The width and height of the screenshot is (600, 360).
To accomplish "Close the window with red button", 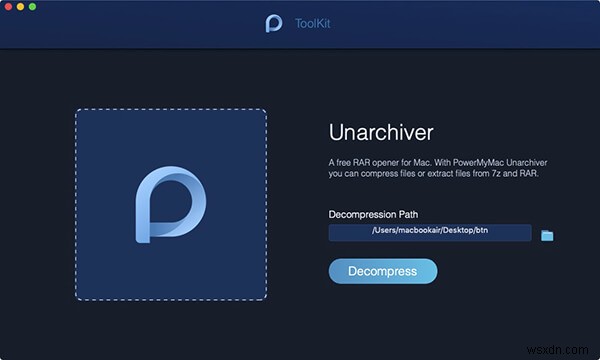I will 8,7.
